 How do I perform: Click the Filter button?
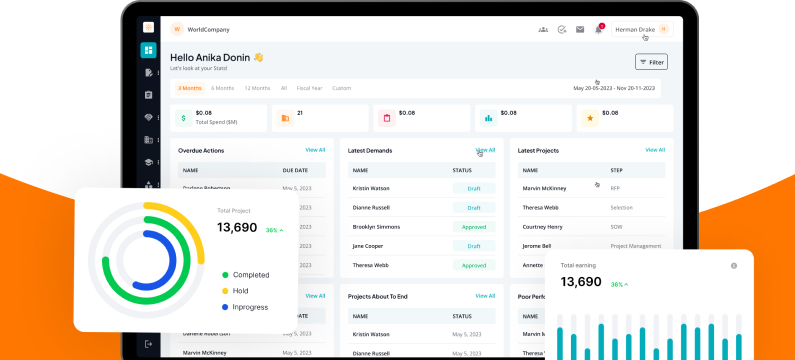[652, 62]
